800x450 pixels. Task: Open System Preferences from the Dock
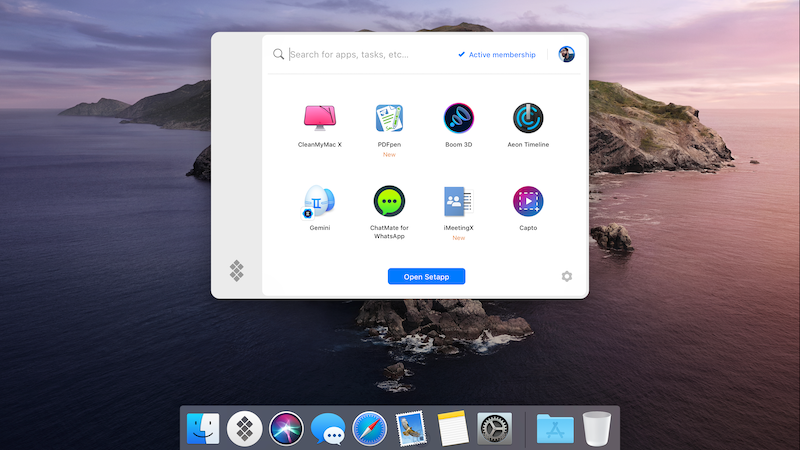click(494, 429)
